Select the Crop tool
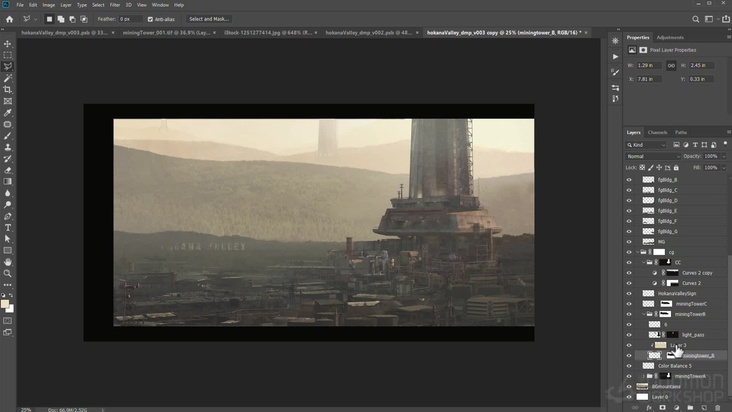 [7, 90]
